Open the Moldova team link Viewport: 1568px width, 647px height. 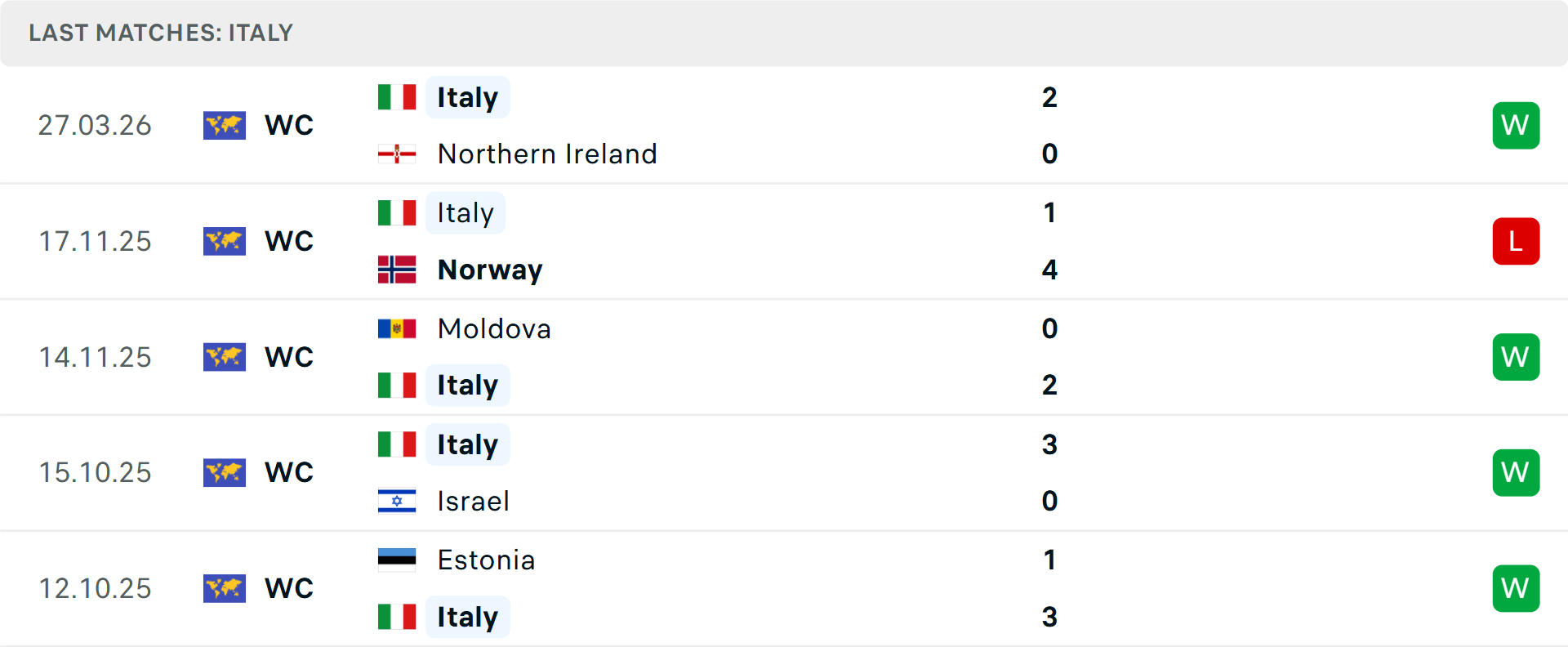click(x=494, y=328)
